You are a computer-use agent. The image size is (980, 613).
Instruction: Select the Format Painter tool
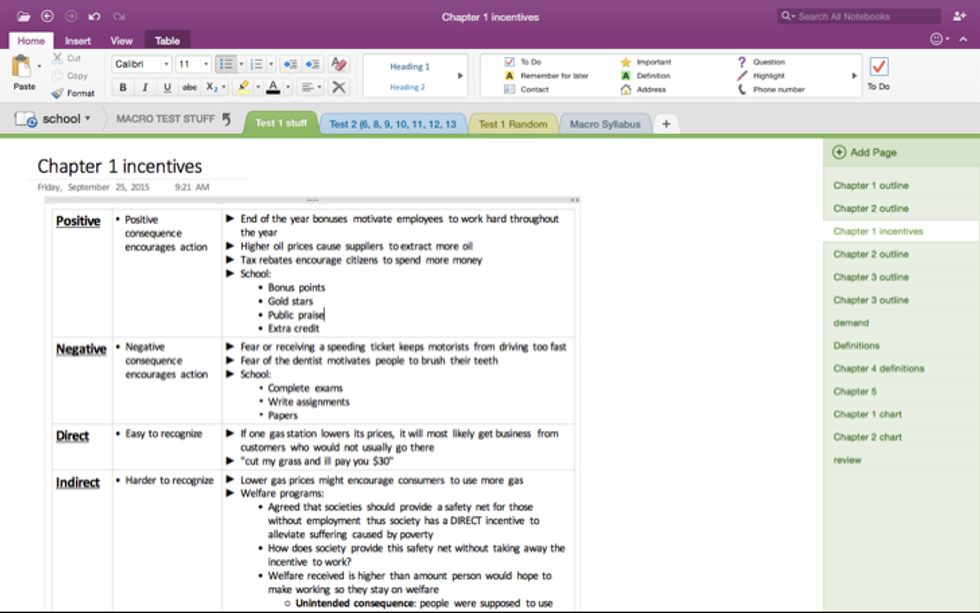[74, 93]
